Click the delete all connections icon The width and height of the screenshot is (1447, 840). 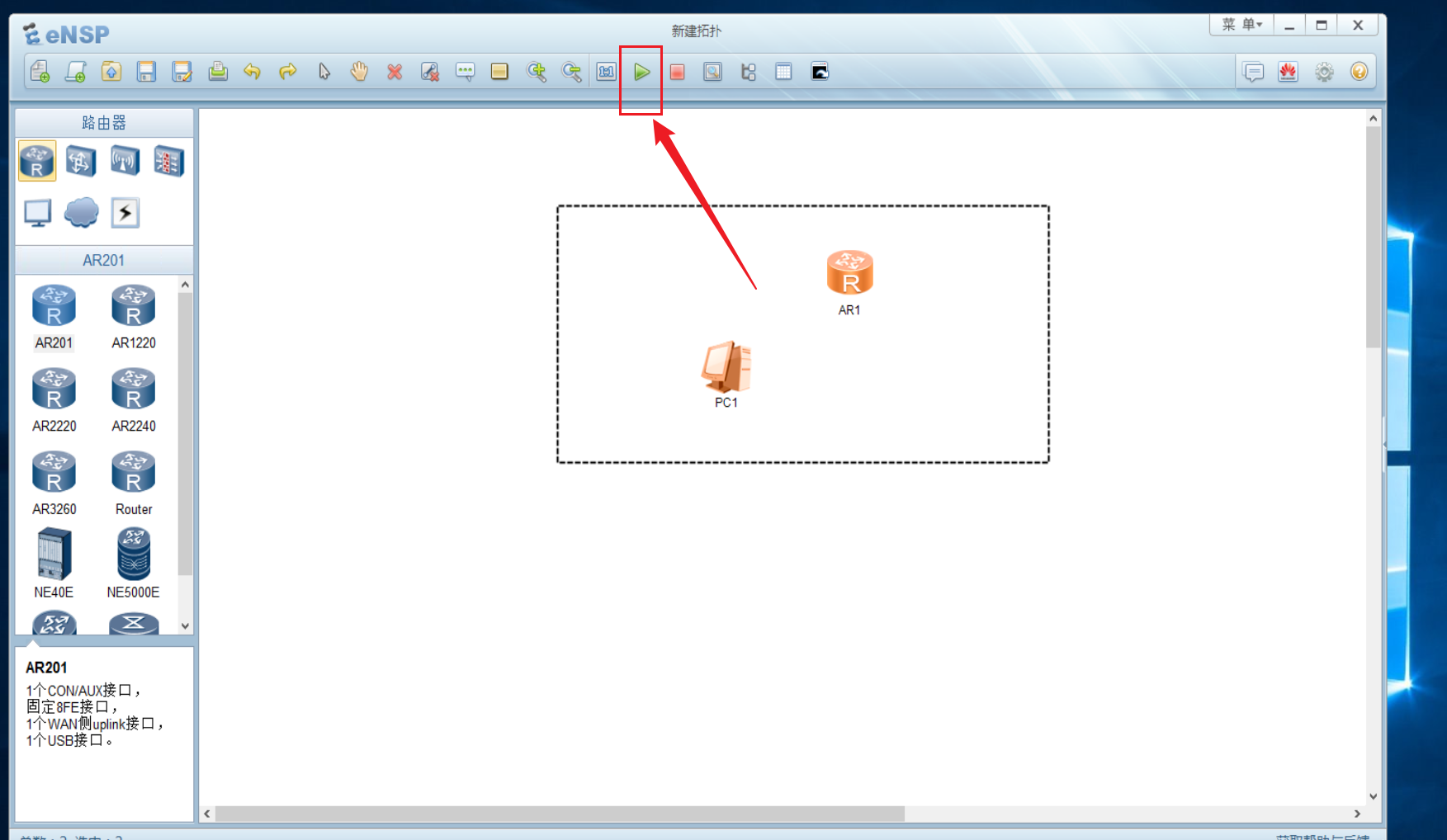(x=429, y=72)
